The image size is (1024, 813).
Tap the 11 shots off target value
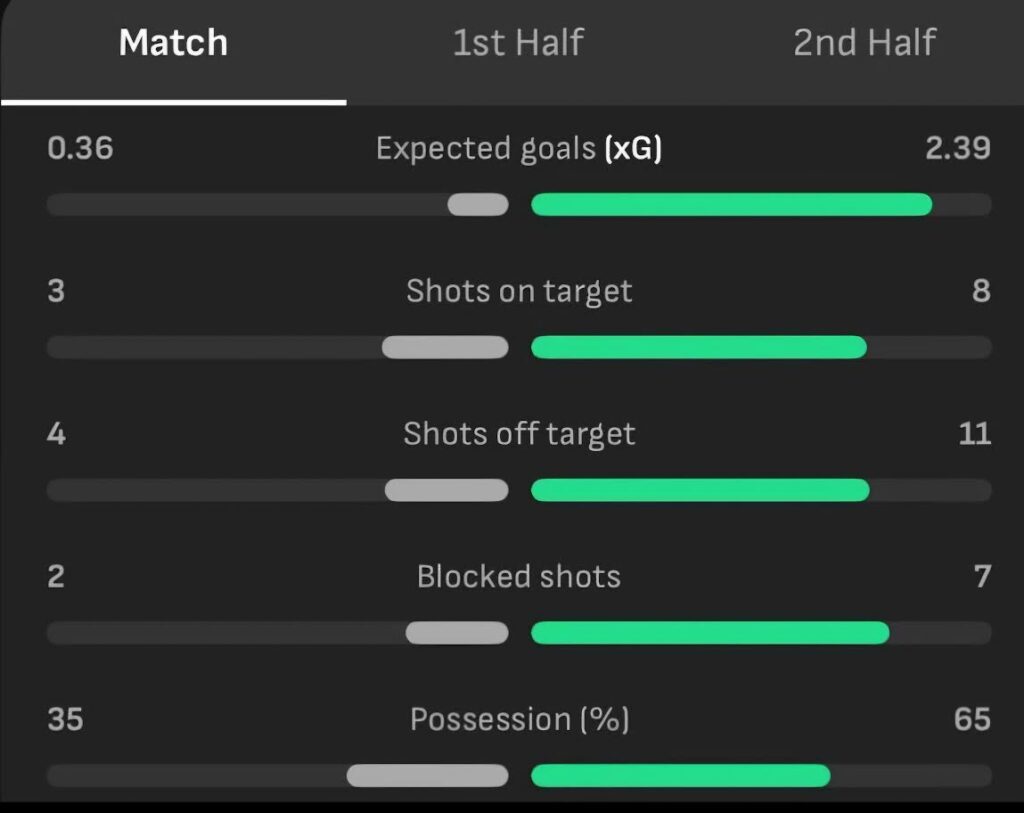coord(974,434)
